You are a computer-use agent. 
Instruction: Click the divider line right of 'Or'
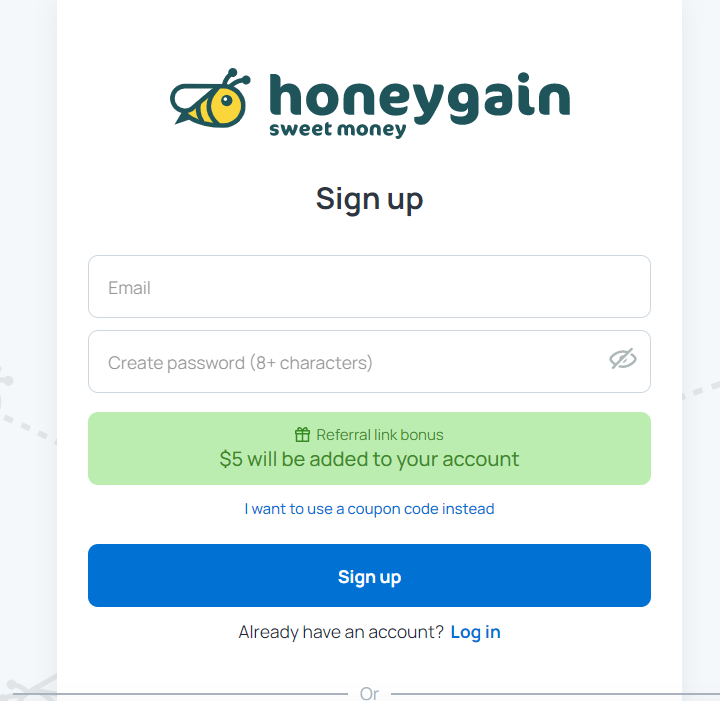[555, 694]
